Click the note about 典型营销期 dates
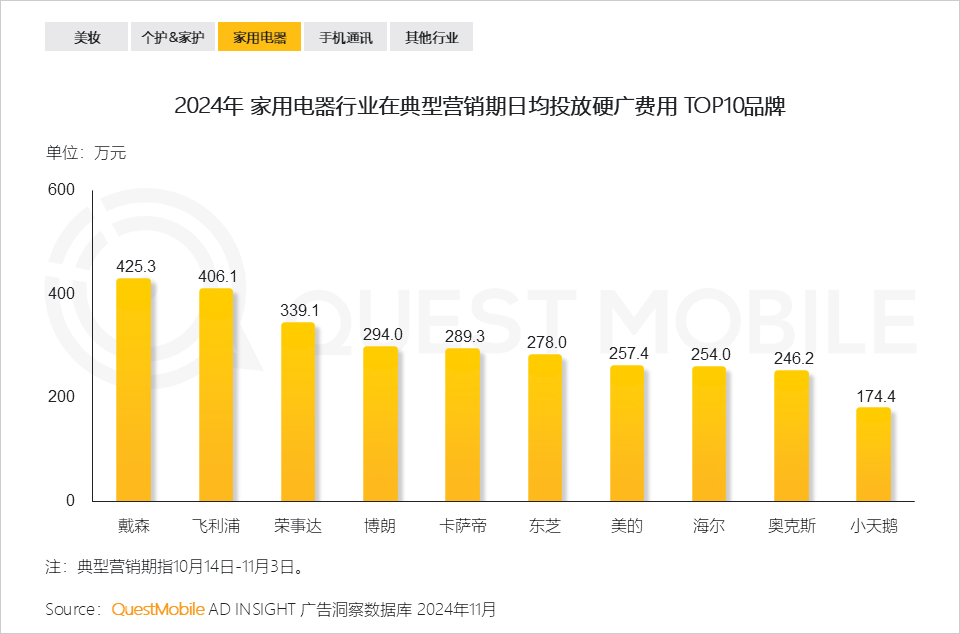 pos(174,567)
